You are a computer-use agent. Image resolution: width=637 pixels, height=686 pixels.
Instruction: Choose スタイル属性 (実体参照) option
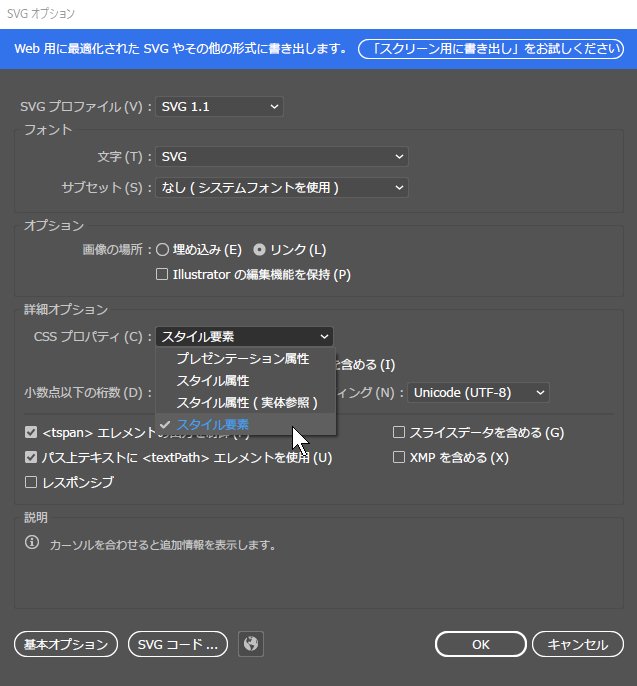pos(245,402)
